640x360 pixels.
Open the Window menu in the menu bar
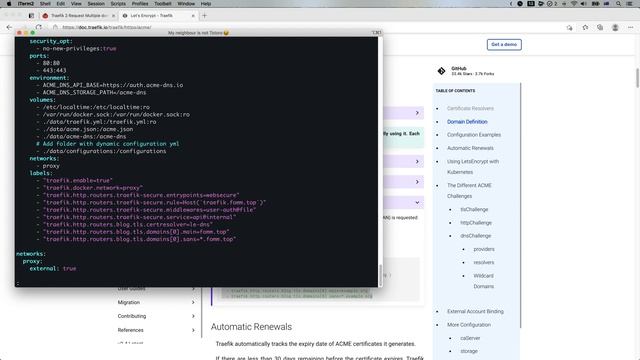point(186,4)
